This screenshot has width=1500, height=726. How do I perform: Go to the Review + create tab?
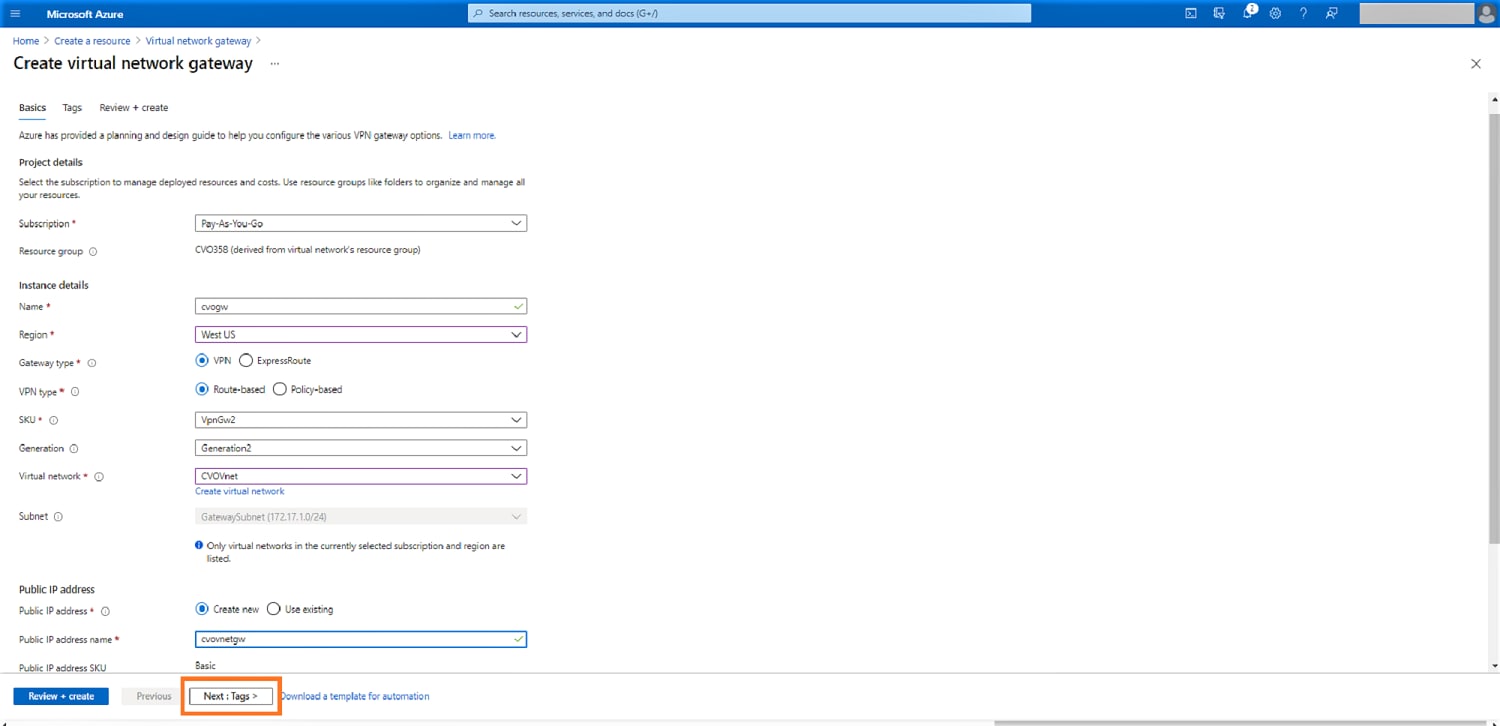point(134,108)
